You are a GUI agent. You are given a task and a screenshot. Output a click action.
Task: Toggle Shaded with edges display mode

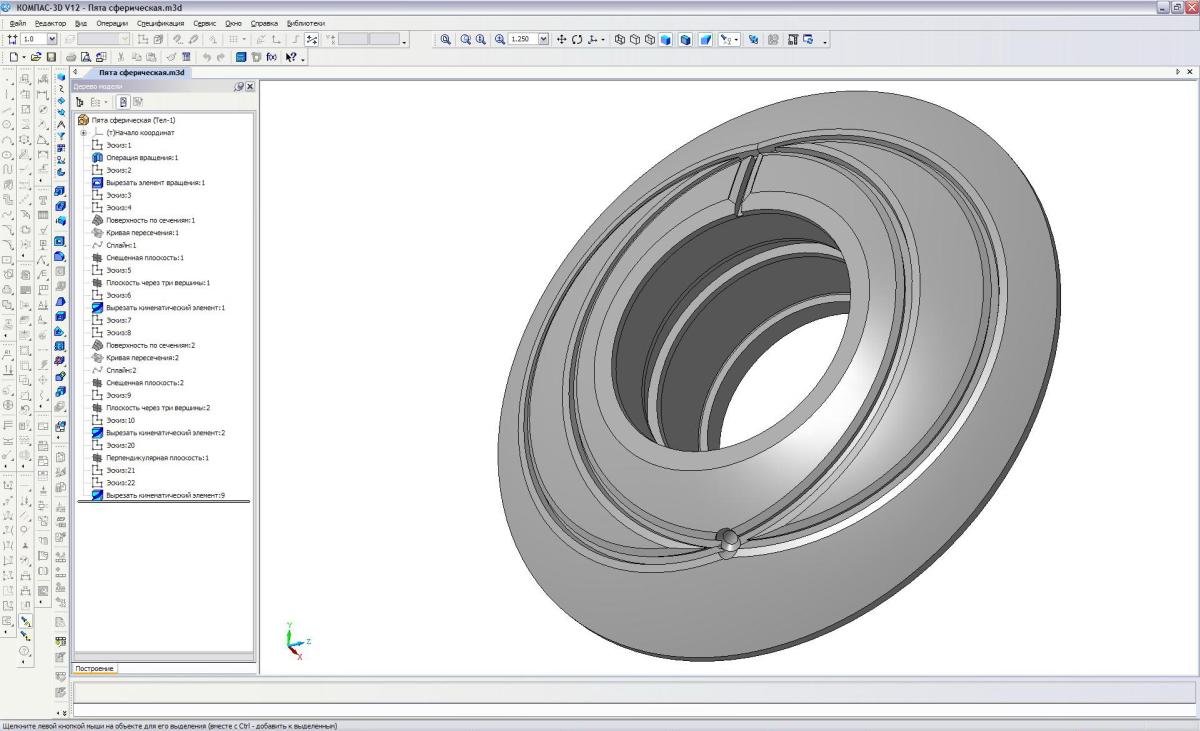pyautogui.click(x=686, y=40)
